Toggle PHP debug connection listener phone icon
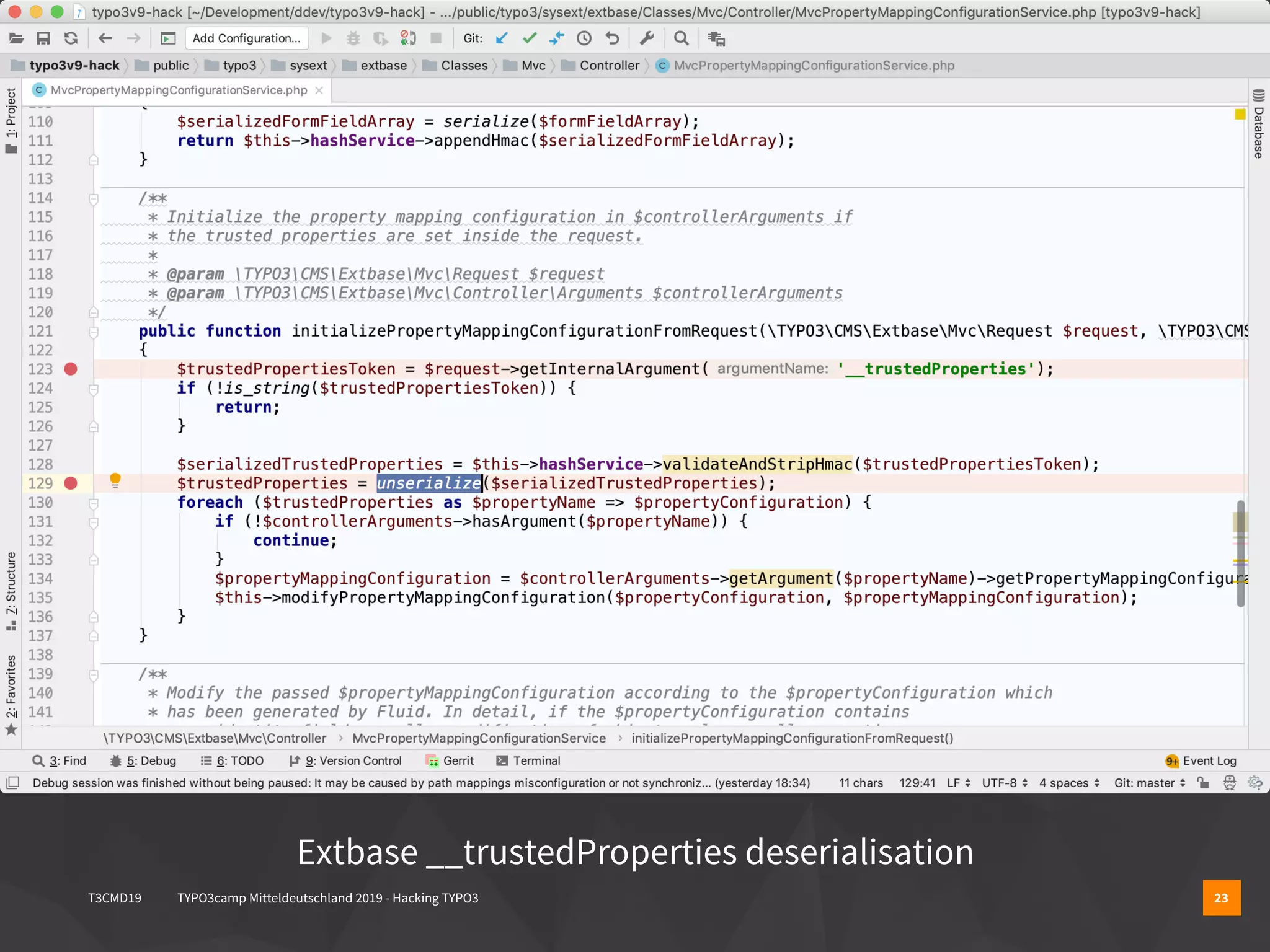Screen dimensions: 1270x952 408,38
